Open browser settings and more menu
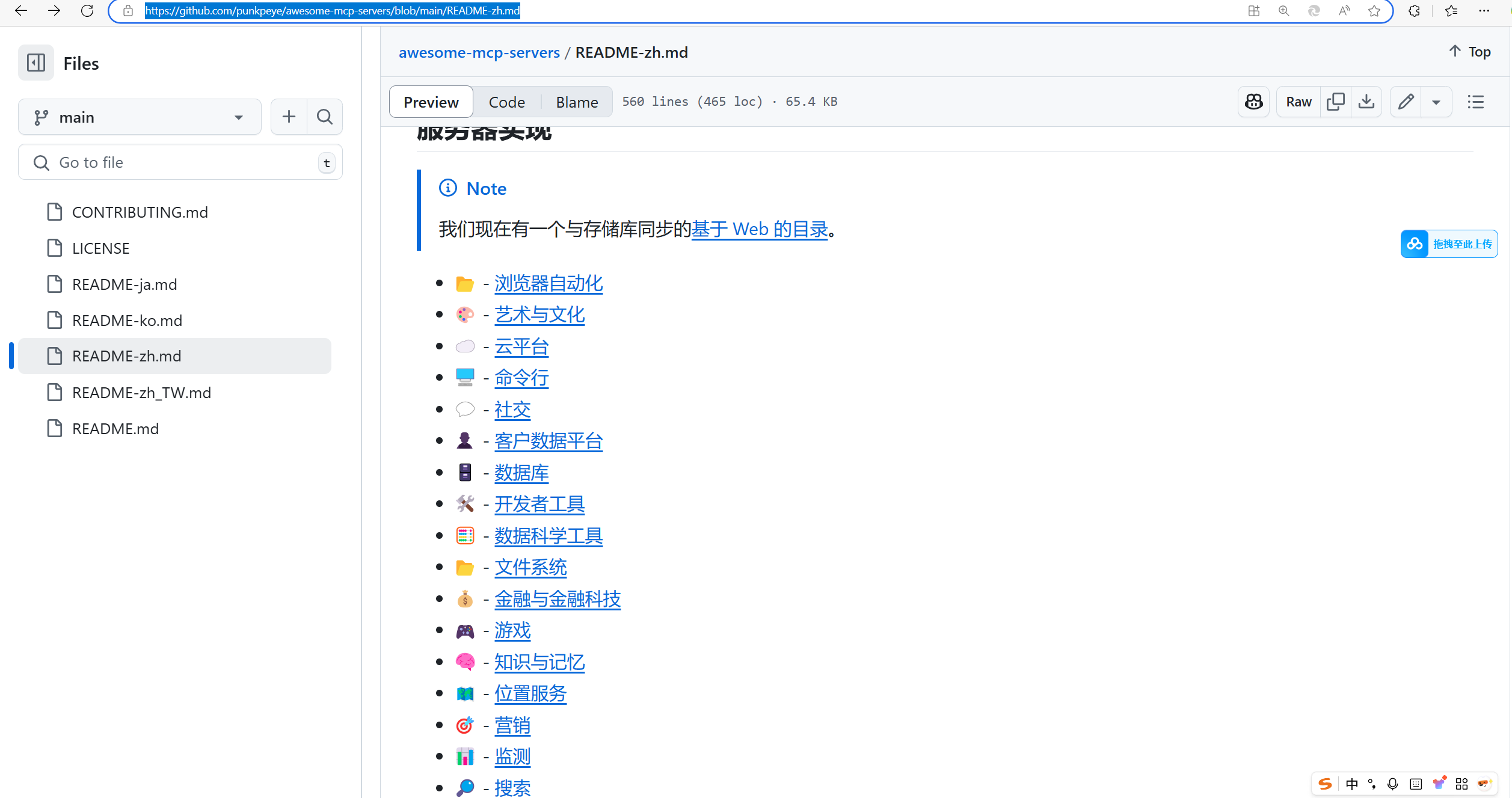This screenshot has width=1512, height=798. [x=1484, y=11]
